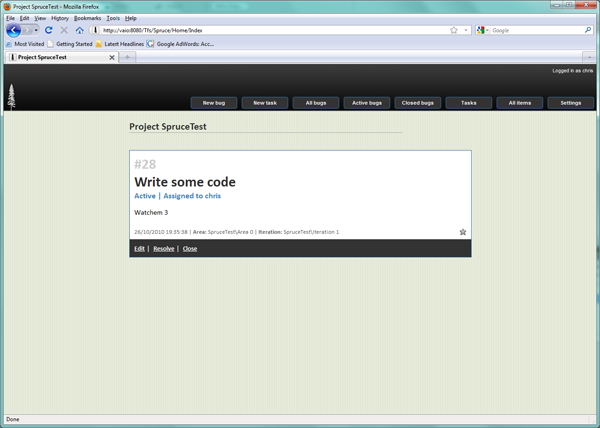Open the Edit menu
The width and height of the screenshot is (600, 428).
(24, 18)
